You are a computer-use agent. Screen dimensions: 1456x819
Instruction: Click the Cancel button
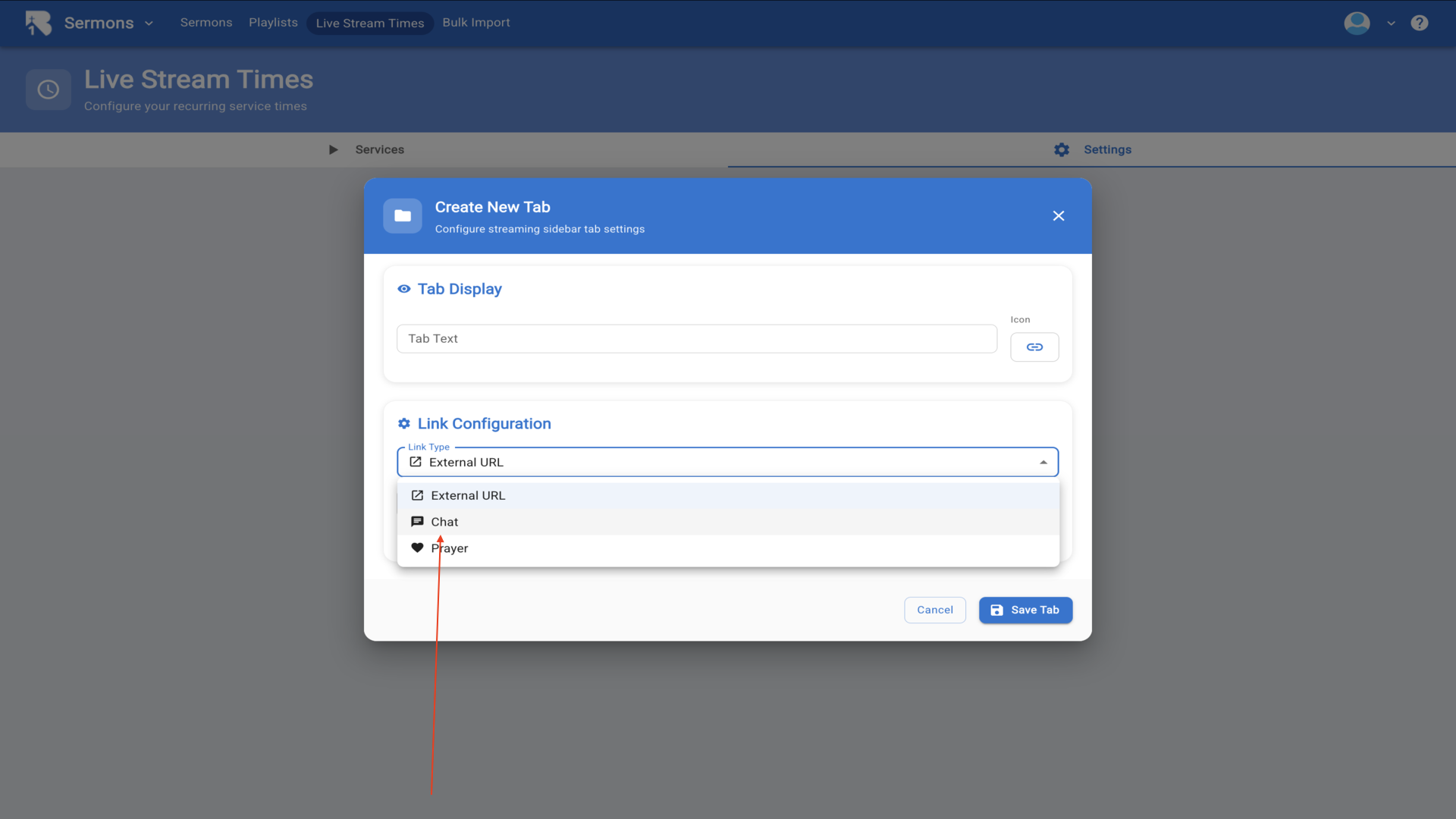[x=934, y=610]
